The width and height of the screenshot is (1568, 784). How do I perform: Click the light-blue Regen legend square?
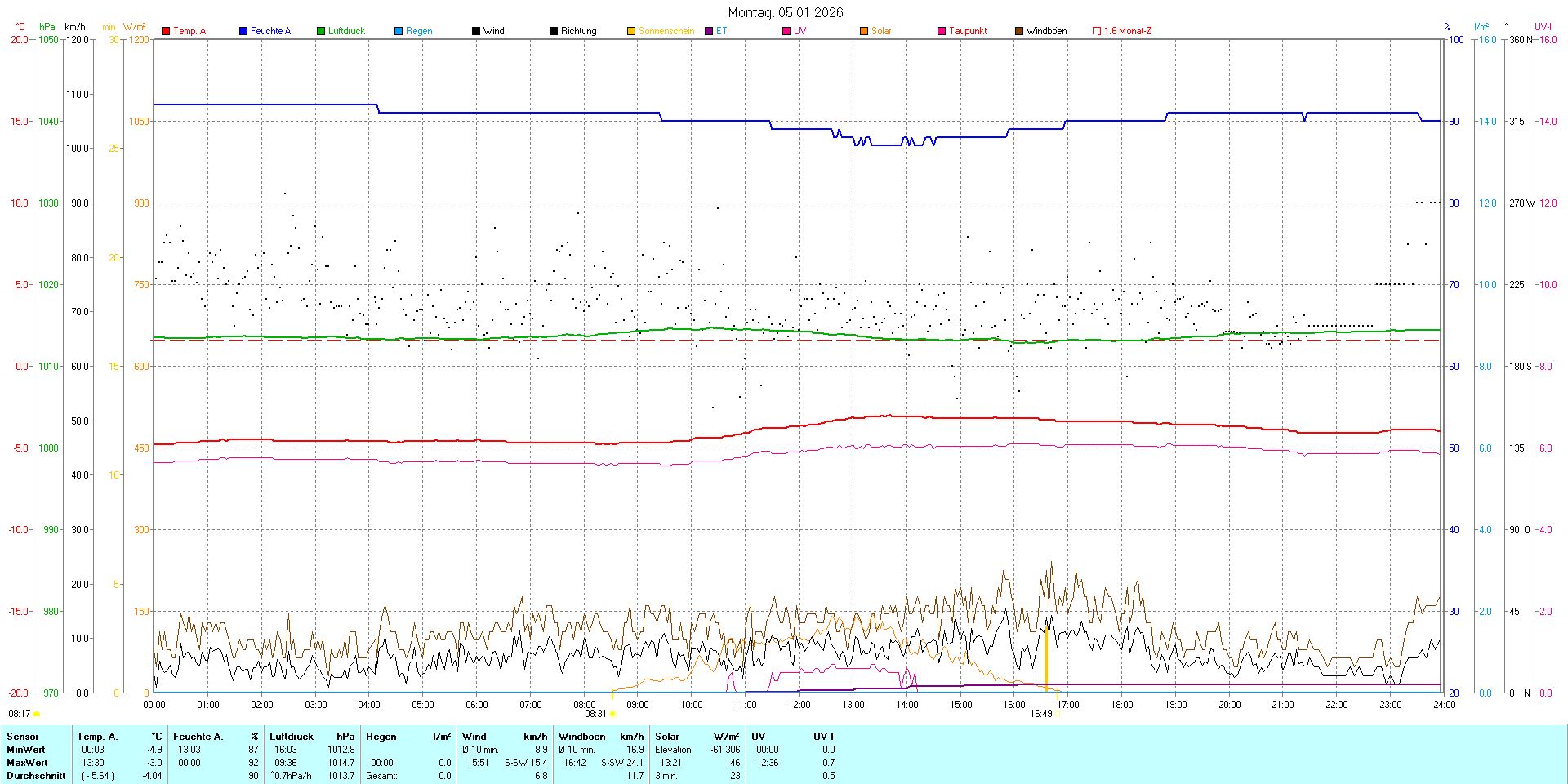coord(399,31)
